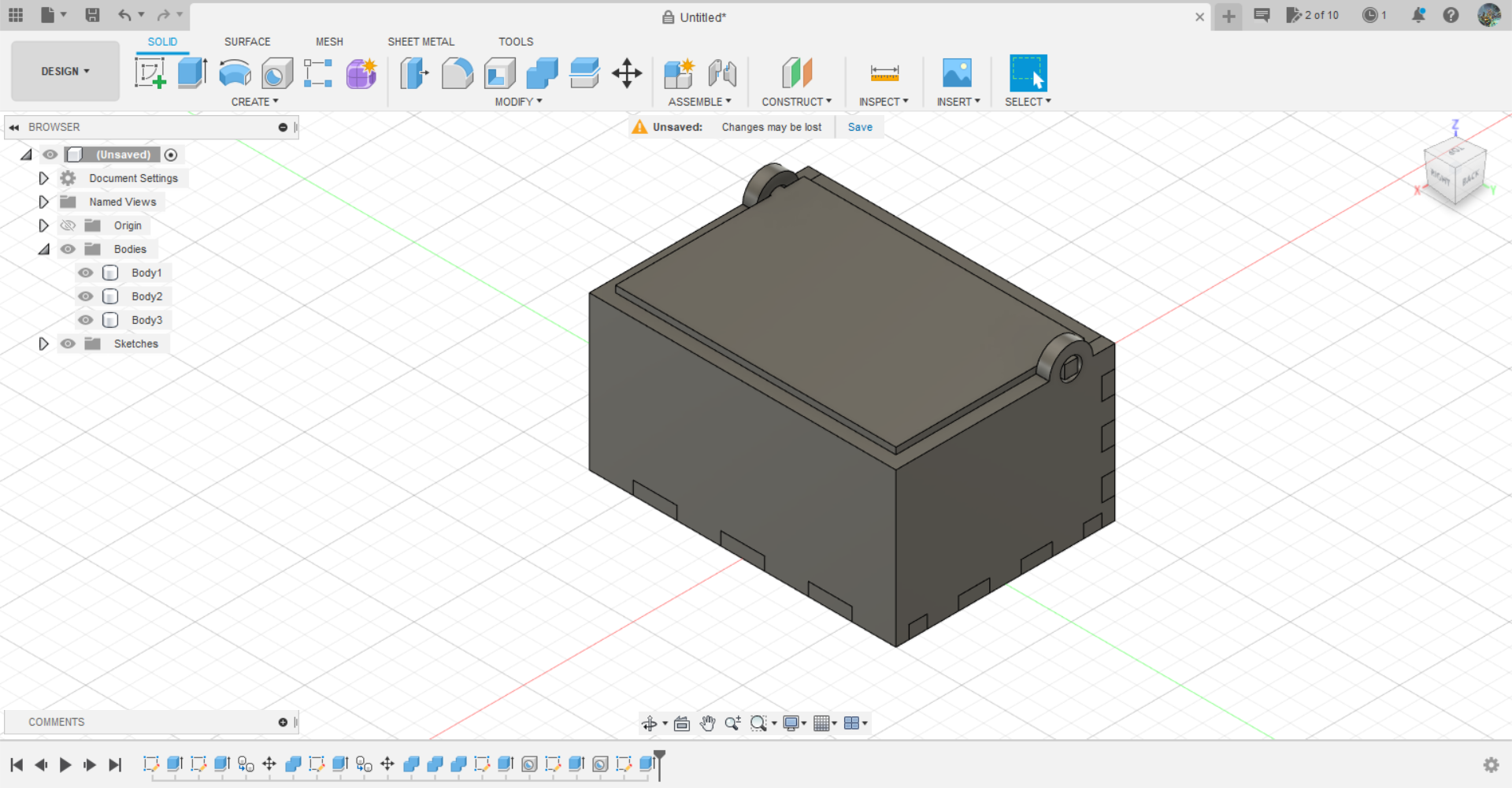This screenshot has width=1512, height=788.
Task: Hide the Bodies folder
Action: 69,249
